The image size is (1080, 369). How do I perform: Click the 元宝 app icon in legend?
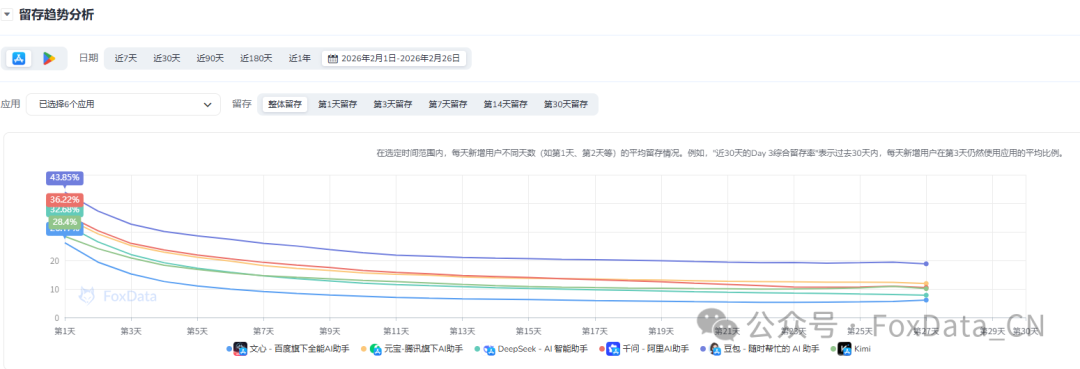[x=376, y=350]
